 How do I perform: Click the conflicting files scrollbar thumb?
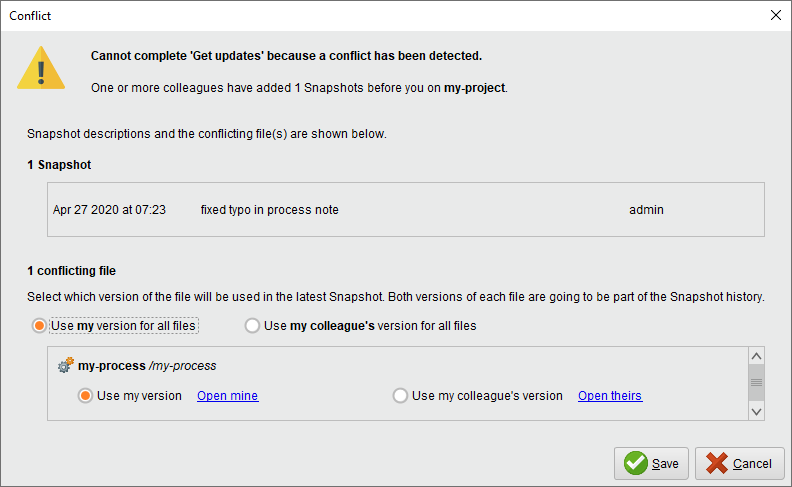(756, 382)
